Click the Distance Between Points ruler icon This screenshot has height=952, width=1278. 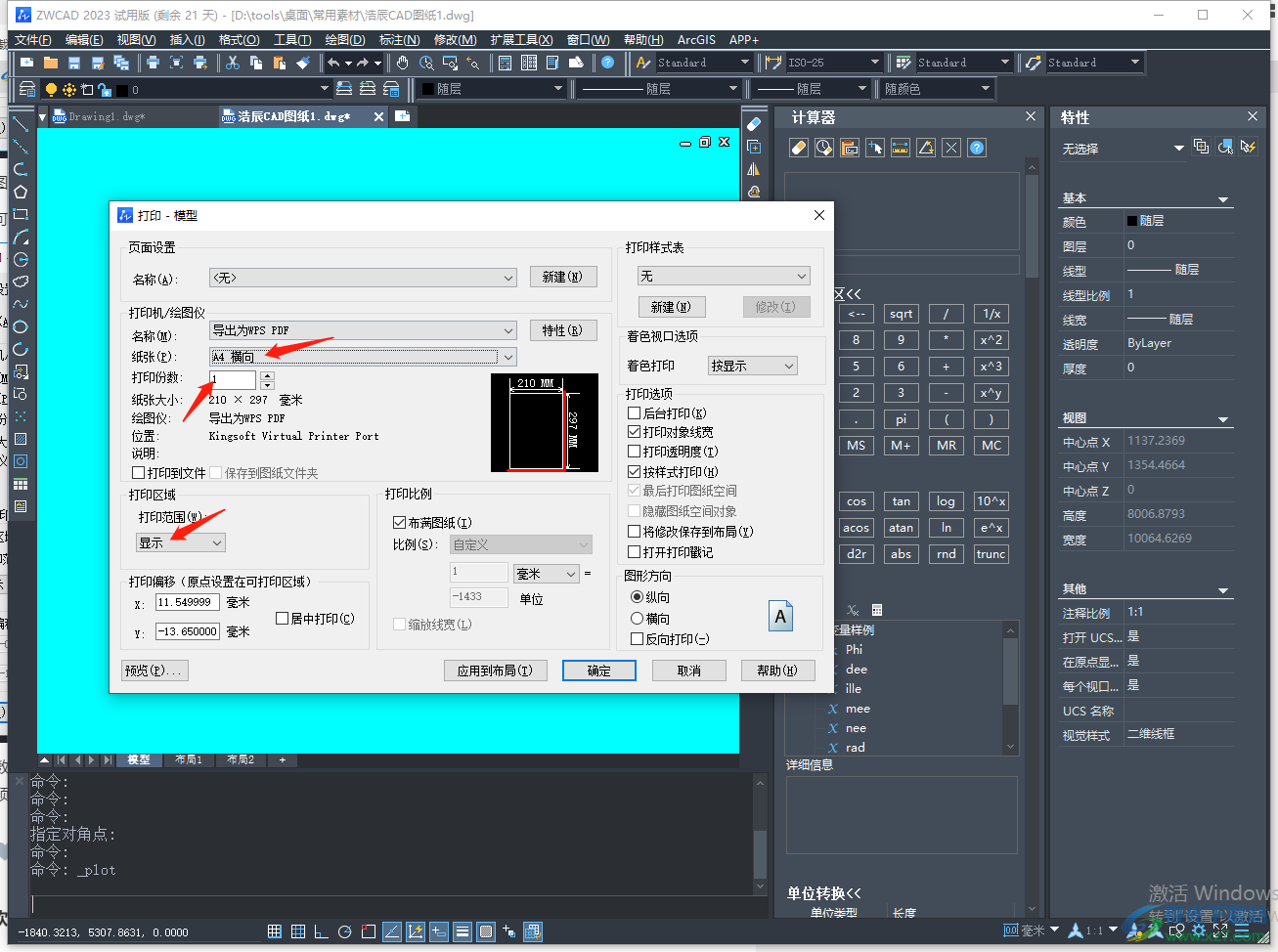[x=901, y=149]
